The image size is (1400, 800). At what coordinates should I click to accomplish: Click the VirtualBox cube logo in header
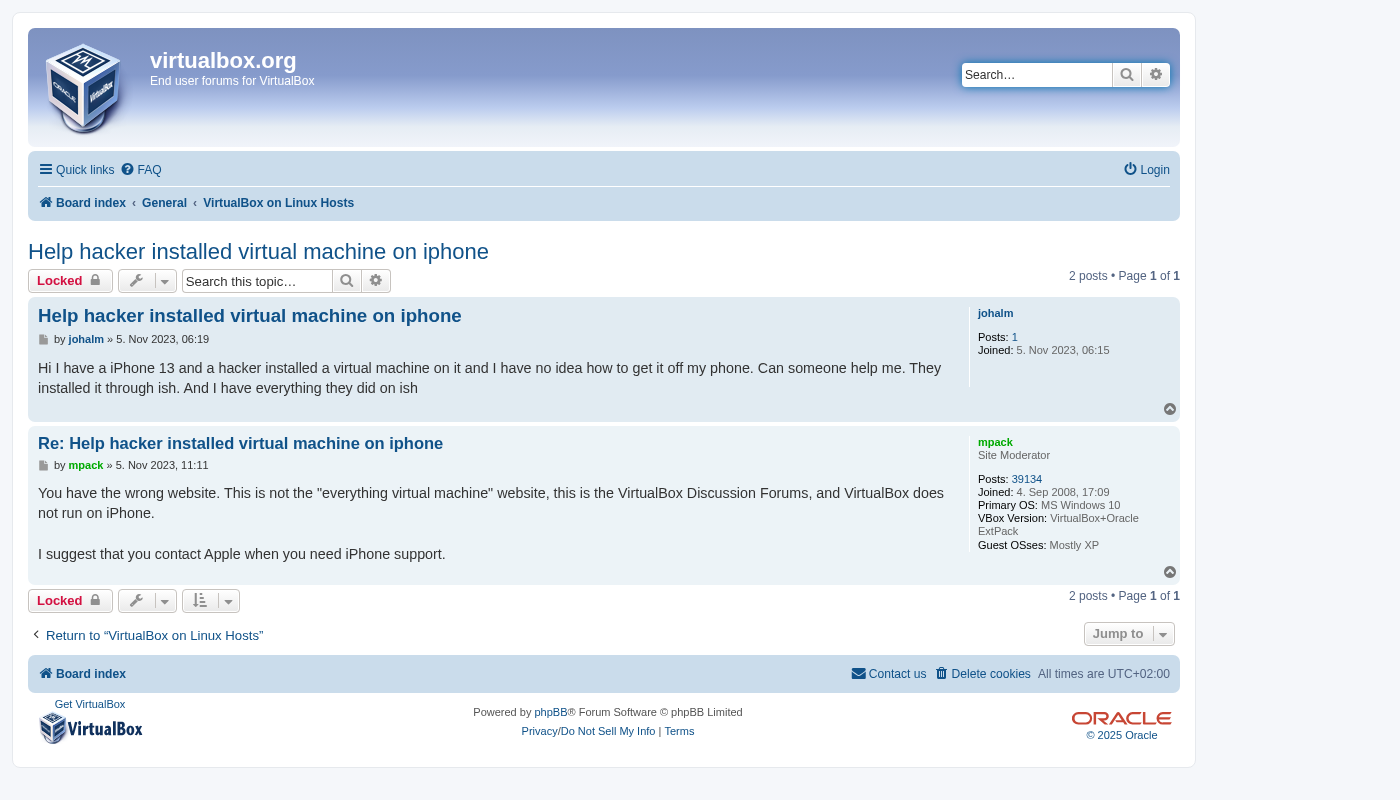tap(84, 88)
